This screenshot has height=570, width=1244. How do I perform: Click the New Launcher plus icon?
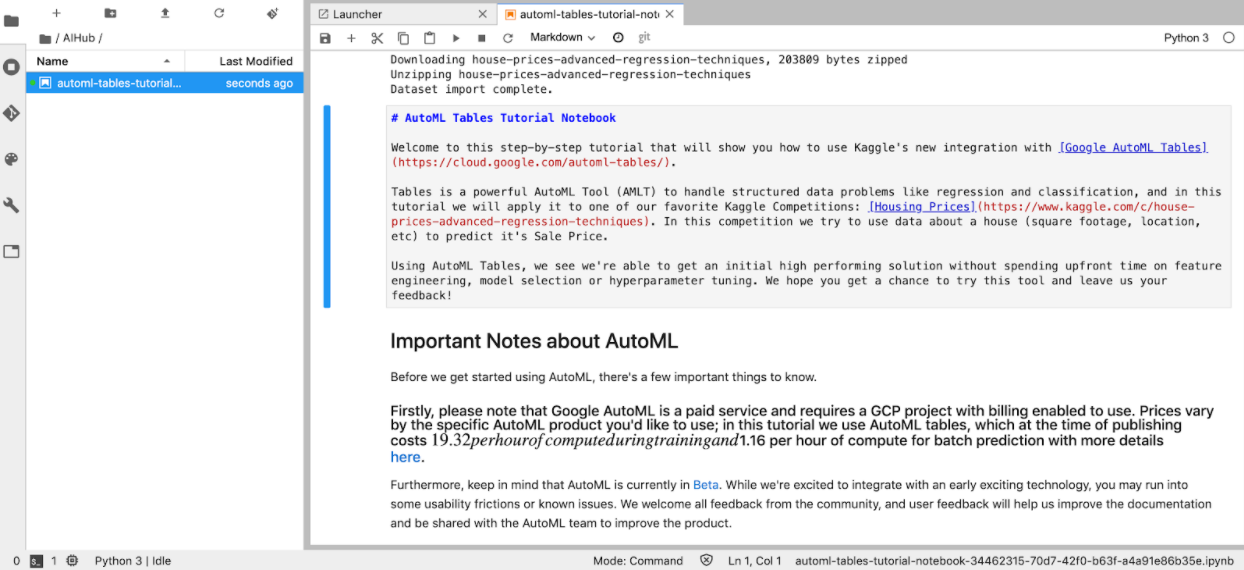(56, 13)
